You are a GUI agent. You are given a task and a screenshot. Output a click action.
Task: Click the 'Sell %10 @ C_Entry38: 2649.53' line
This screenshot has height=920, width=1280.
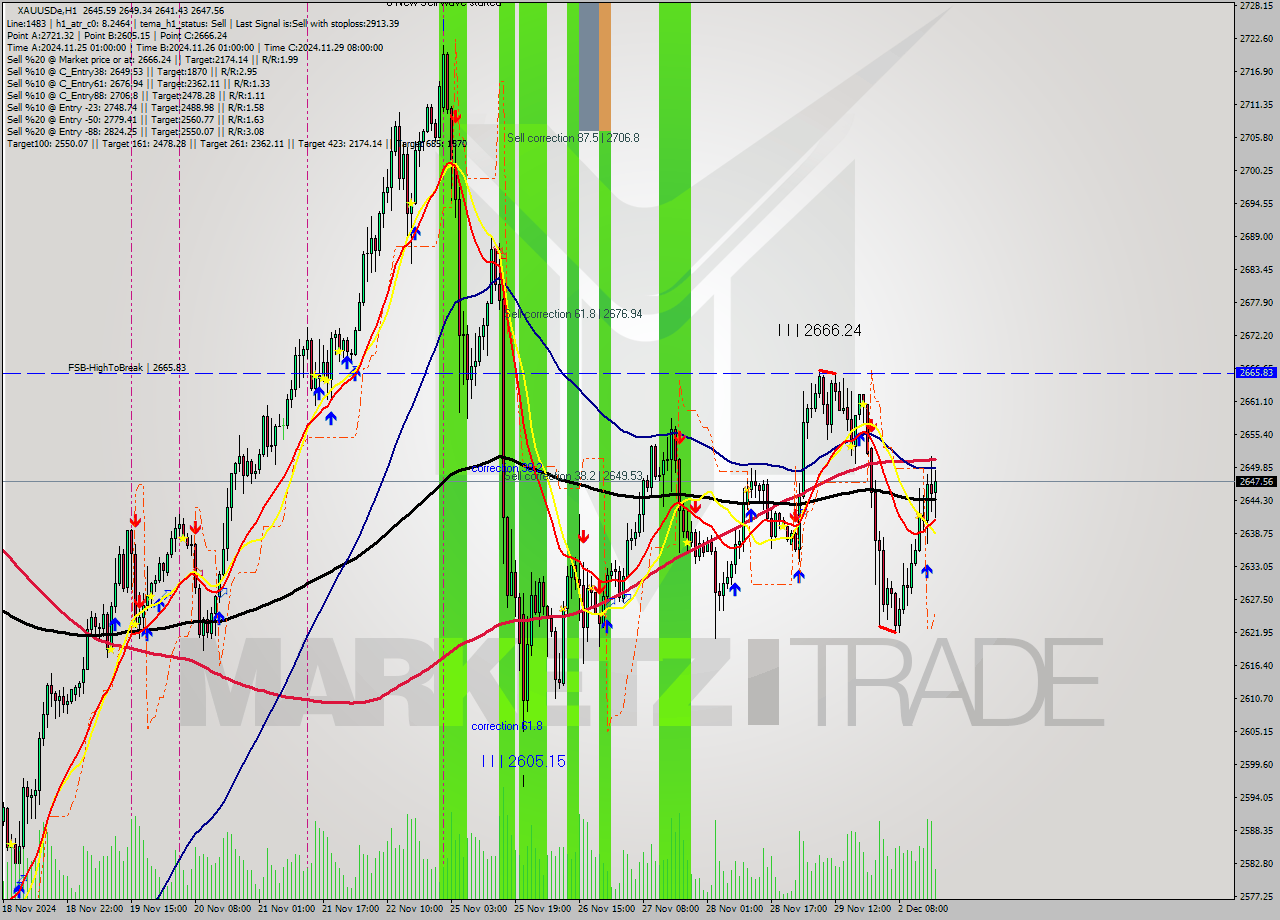pos(131,71)
